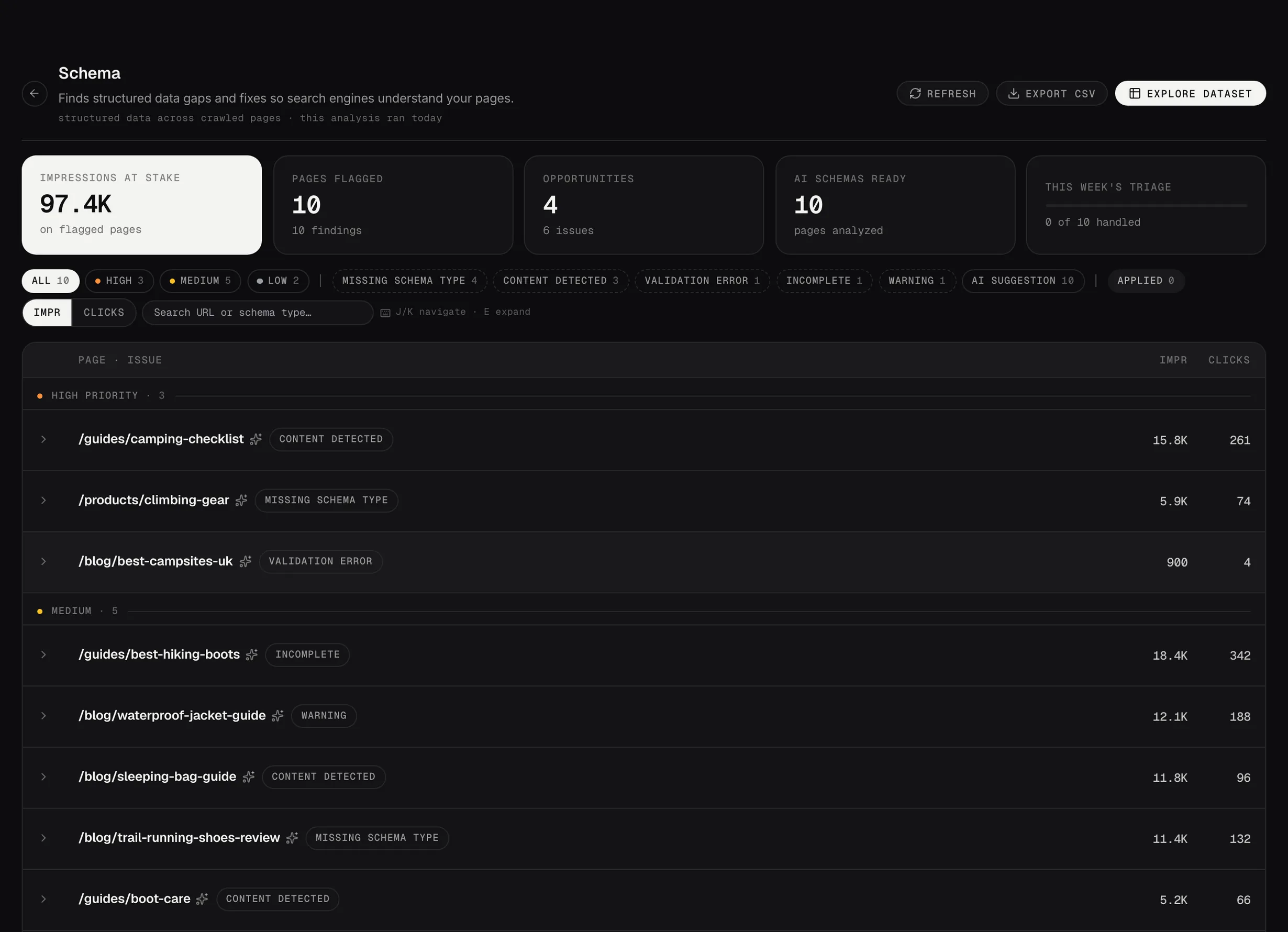
Task: Click the AI sparkle icon next to /blog/waterproof-jacket-guide
Action: [277, 716]
